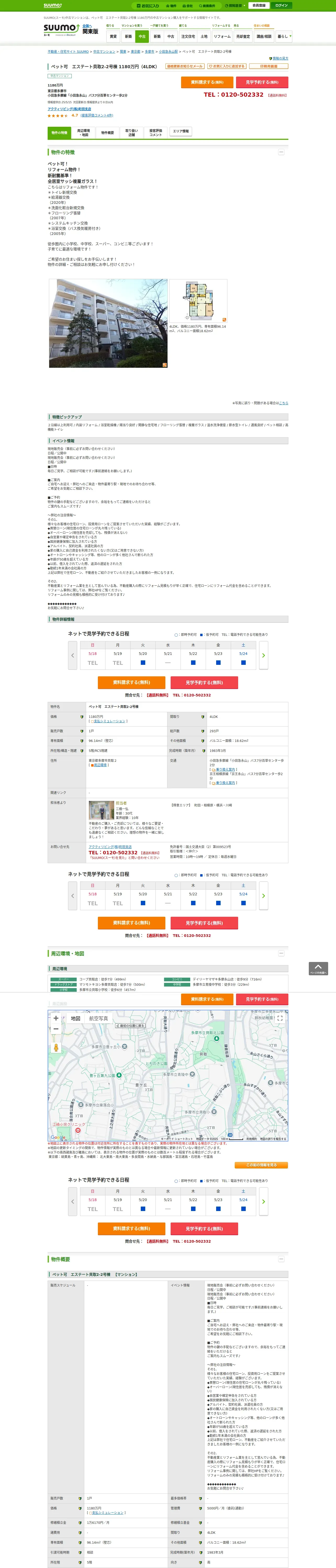Open 会社 list in the top header
The height and width of the screenshot is (1568, 336).
(188, 5)
